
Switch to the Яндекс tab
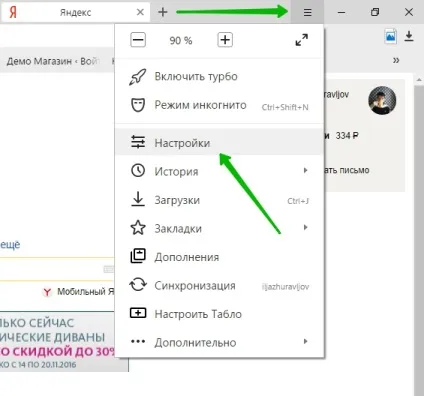tap(75, 12)
